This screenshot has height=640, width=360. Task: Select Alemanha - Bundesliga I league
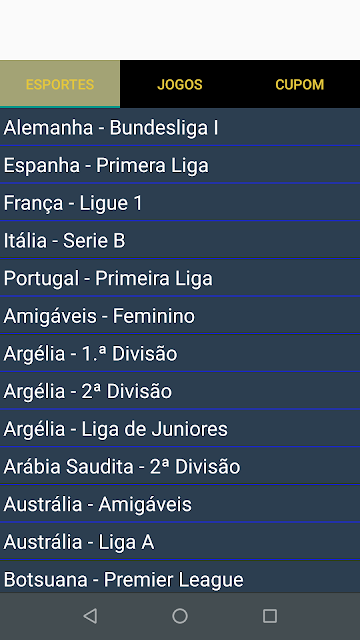coord(180,128)
